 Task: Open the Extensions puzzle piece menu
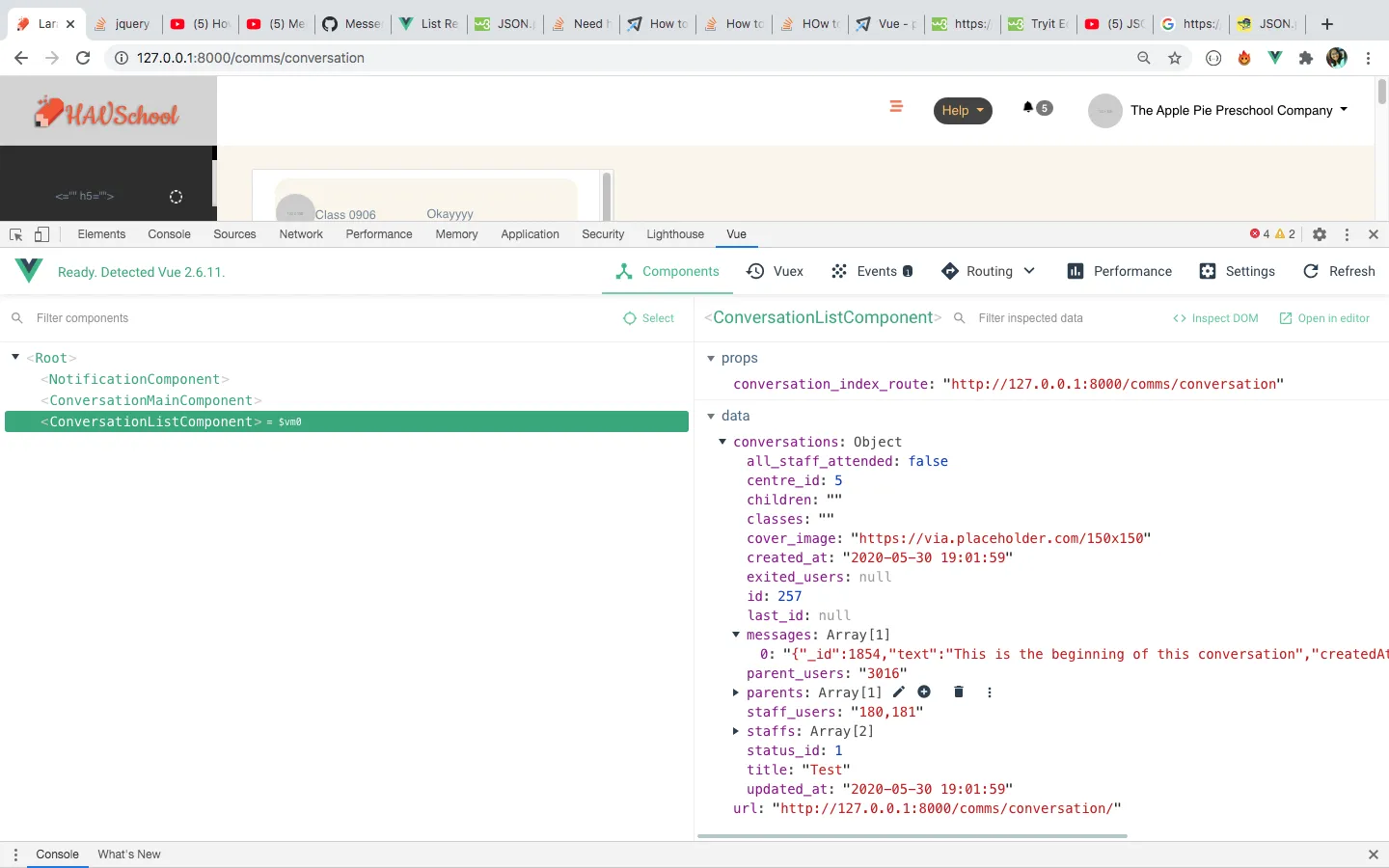click(x=1306, y=58)
